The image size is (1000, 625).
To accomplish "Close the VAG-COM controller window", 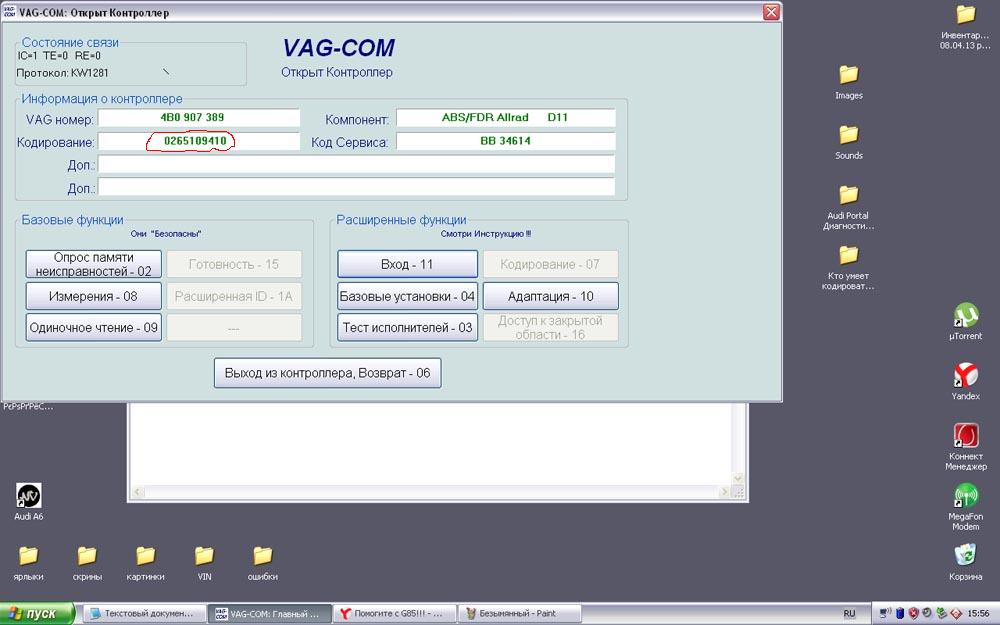I will 771,12.
